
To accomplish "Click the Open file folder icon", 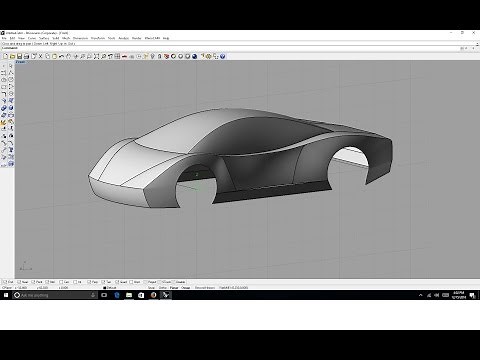I will tap(12, 56).
